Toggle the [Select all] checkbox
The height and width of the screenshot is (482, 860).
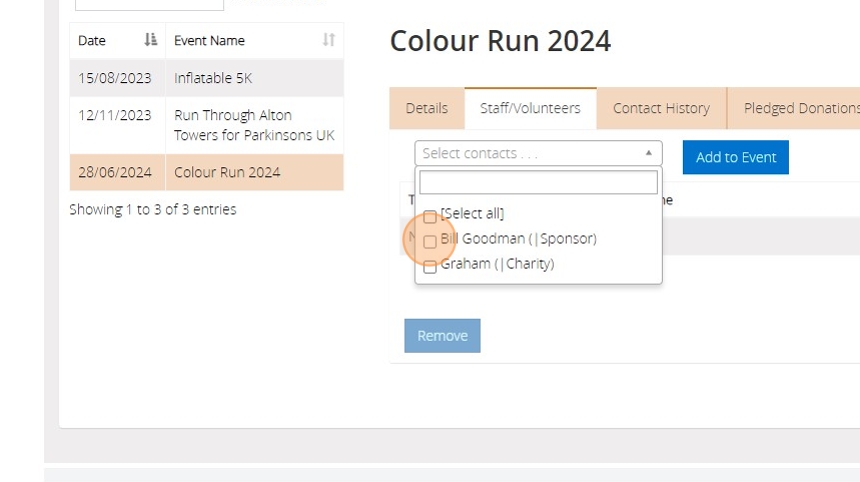point(430,216)
